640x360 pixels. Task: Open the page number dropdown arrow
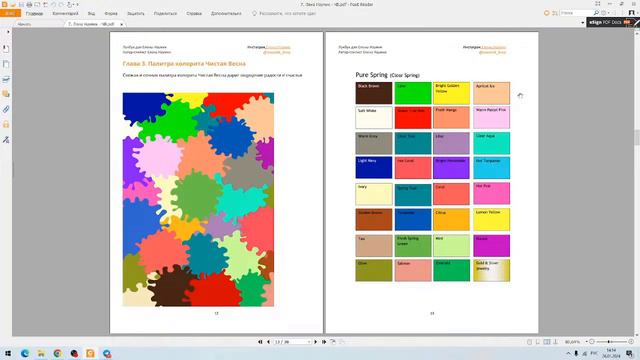pyautogui.click(x=309, y=342)
